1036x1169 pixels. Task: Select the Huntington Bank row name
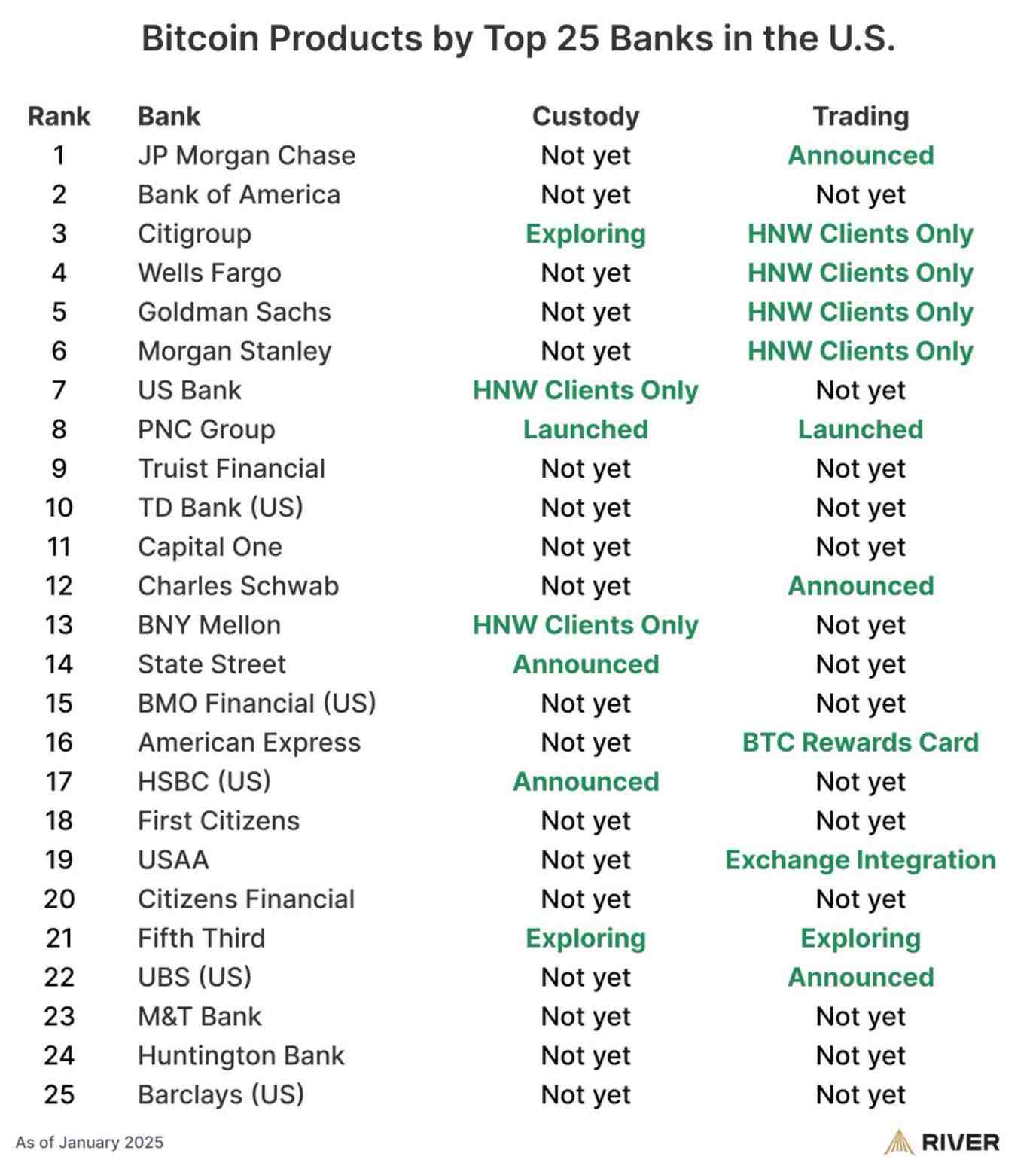(x=241, y=1056)
